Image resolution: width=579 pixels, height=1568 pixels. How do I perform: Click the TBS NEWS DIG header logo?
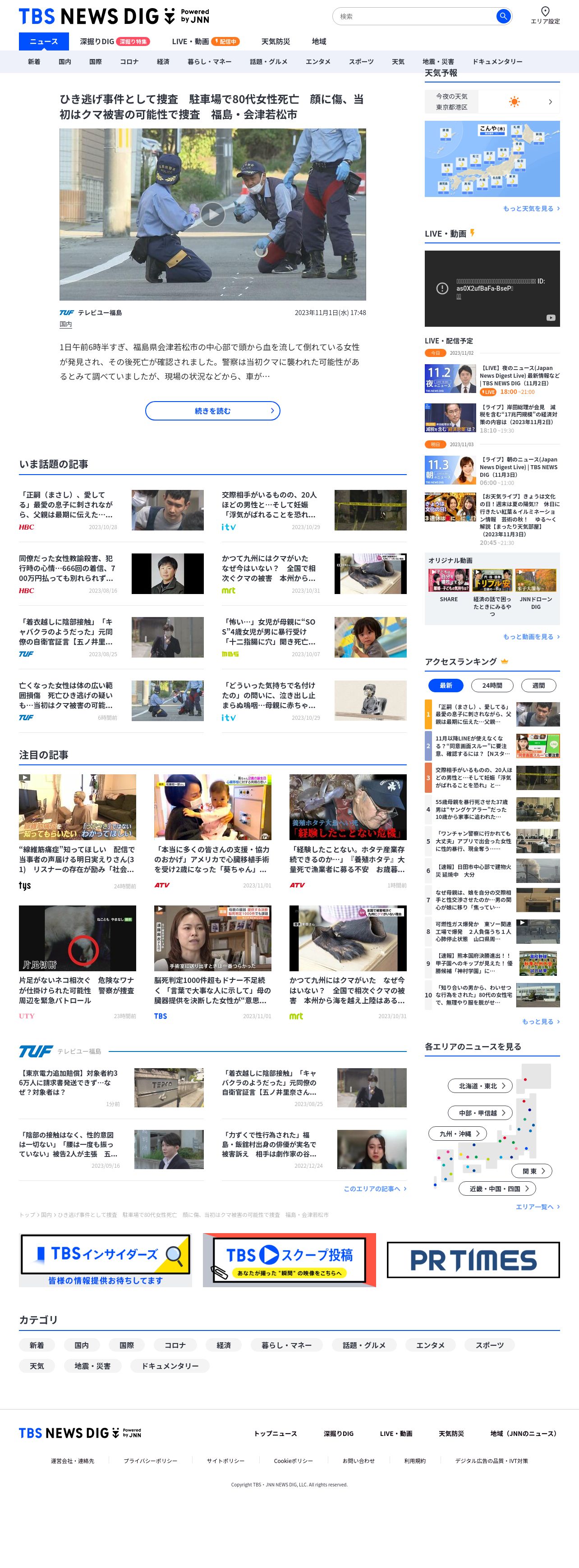(x=114, y=16)
